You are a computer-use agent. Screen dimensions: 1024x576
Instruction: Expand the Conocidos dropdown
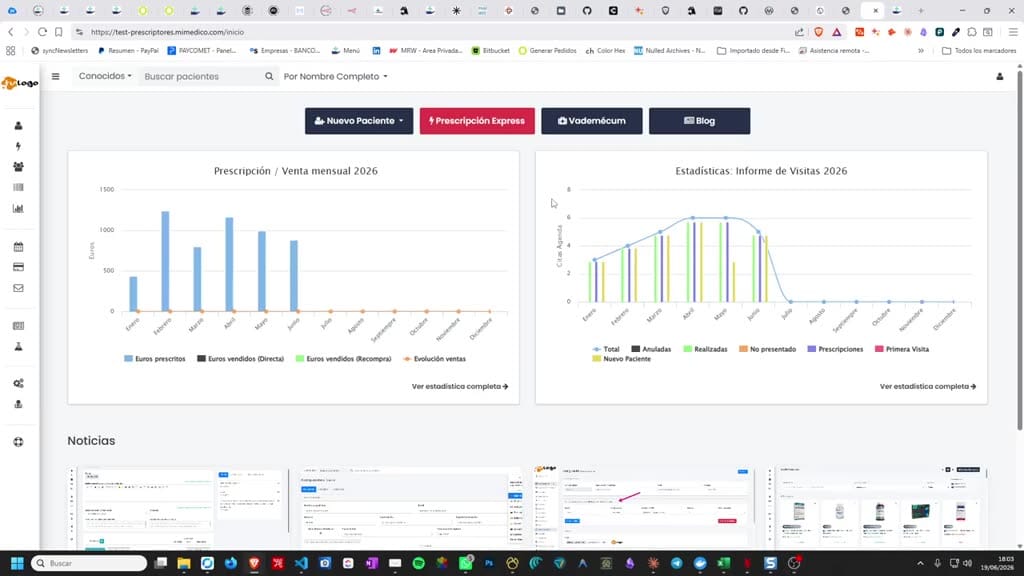tap(105, 76)
